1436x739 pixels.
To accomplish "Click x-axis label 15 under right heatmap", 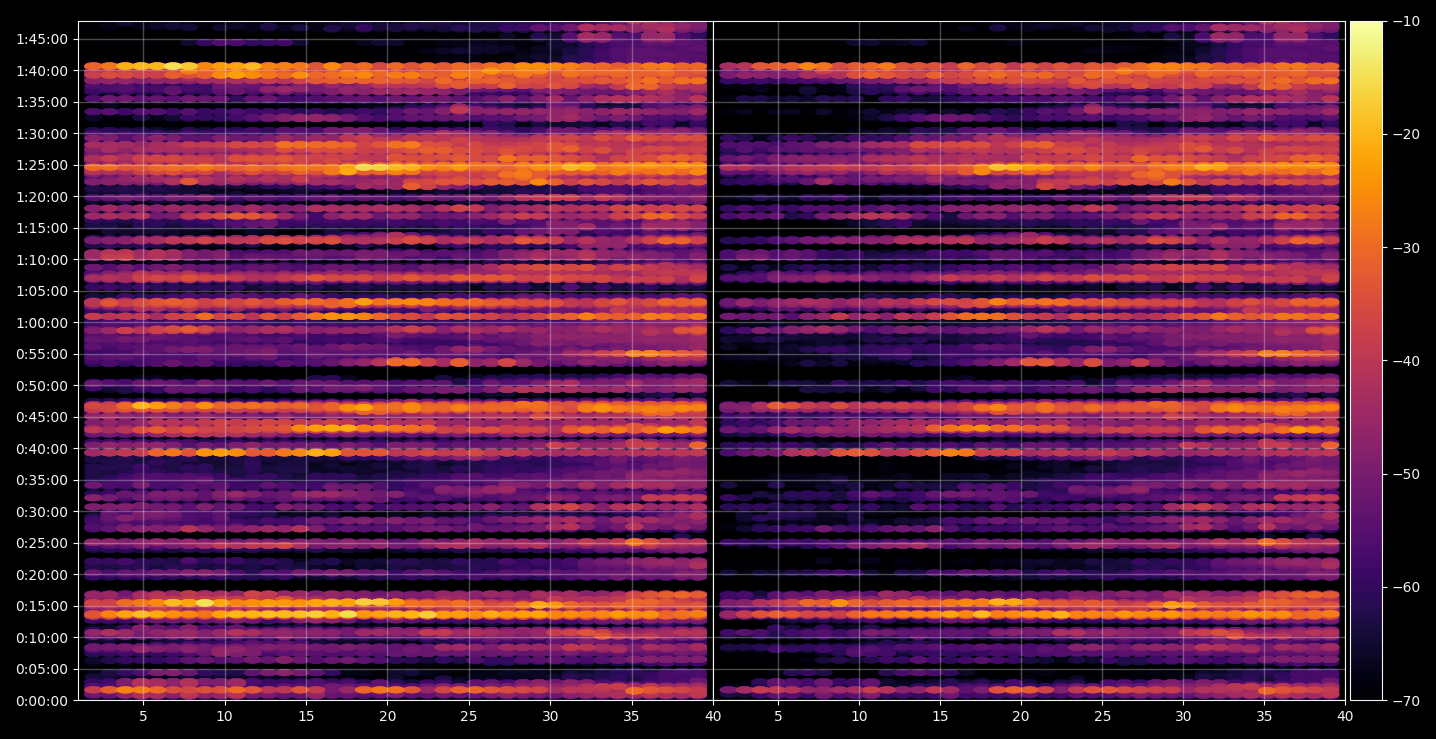I will click(x=940, y=717).
